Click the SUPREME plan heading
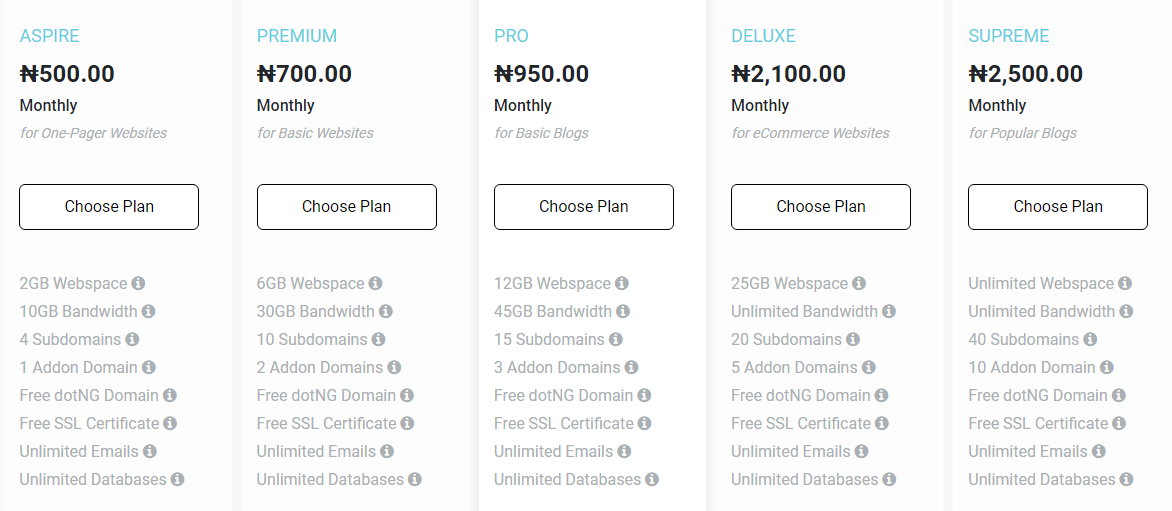 click(1009, 36)
